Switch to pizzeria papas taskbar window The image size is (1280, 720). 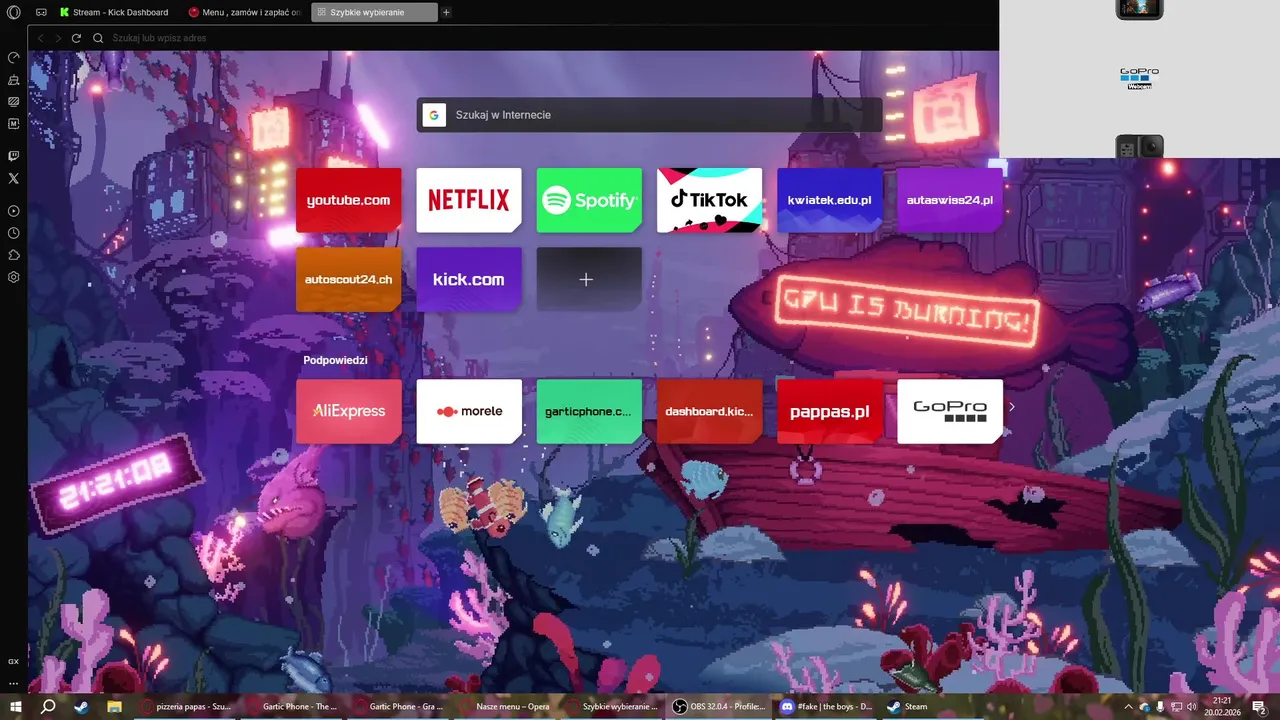coord(185,707)
